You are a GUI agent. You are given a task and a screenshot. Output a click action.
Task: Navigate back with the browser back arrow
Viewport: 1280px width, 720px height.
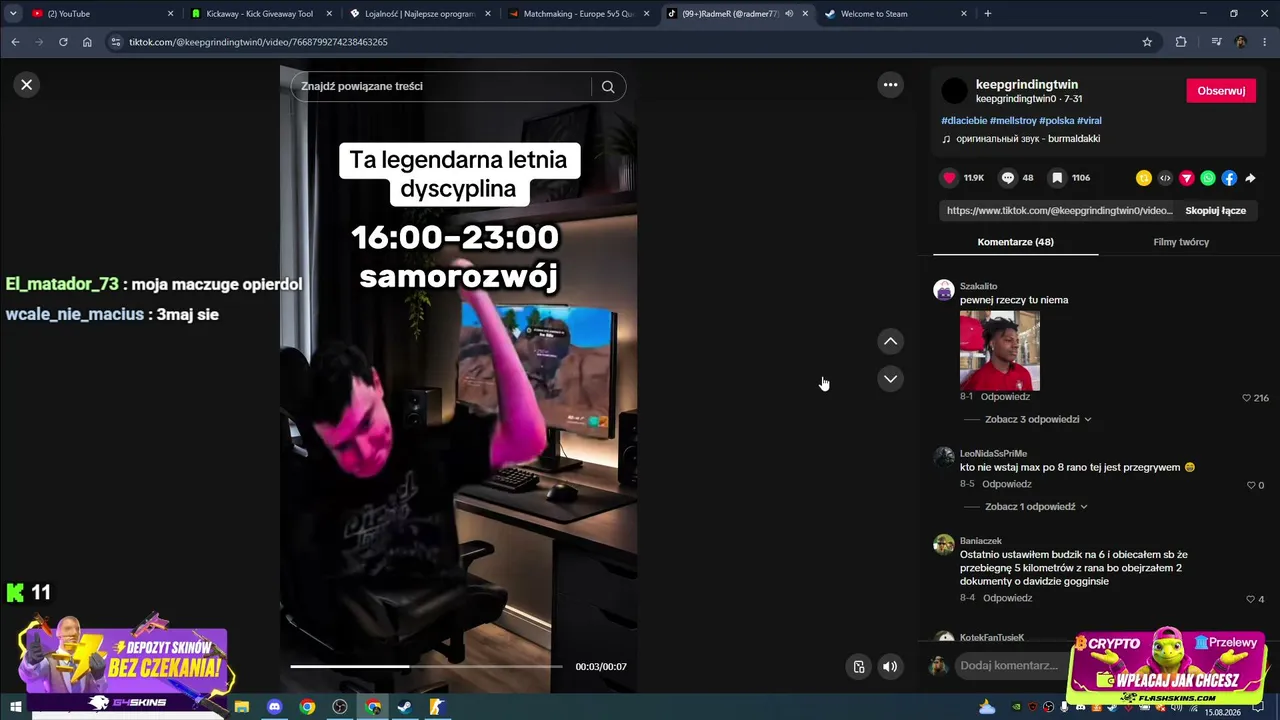click(x=15, y=42)
